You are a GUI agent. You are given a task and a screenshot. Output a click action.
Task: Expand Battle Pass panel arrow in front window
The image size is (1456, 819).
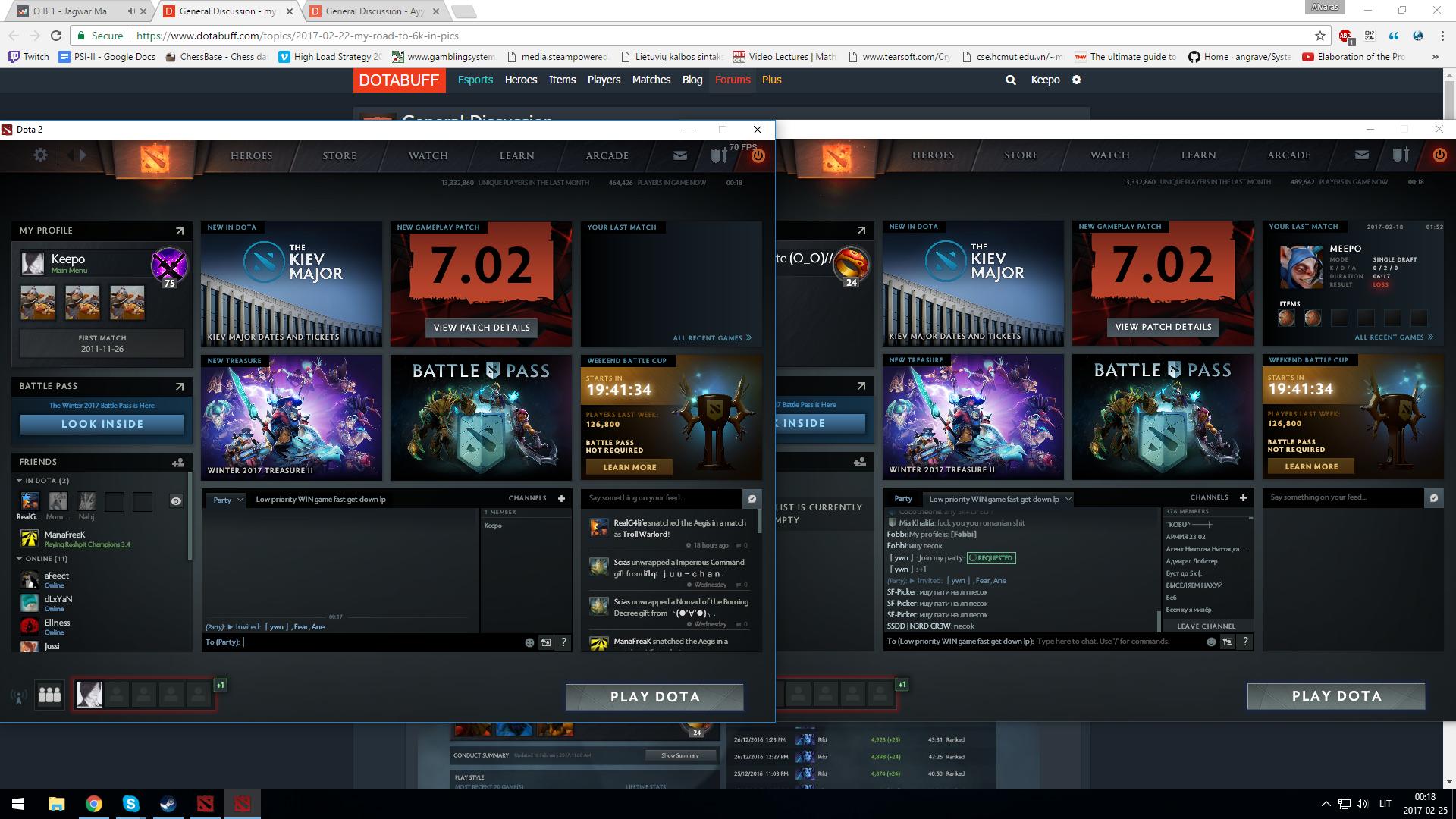pyautogui.click(x=180, y=386)
